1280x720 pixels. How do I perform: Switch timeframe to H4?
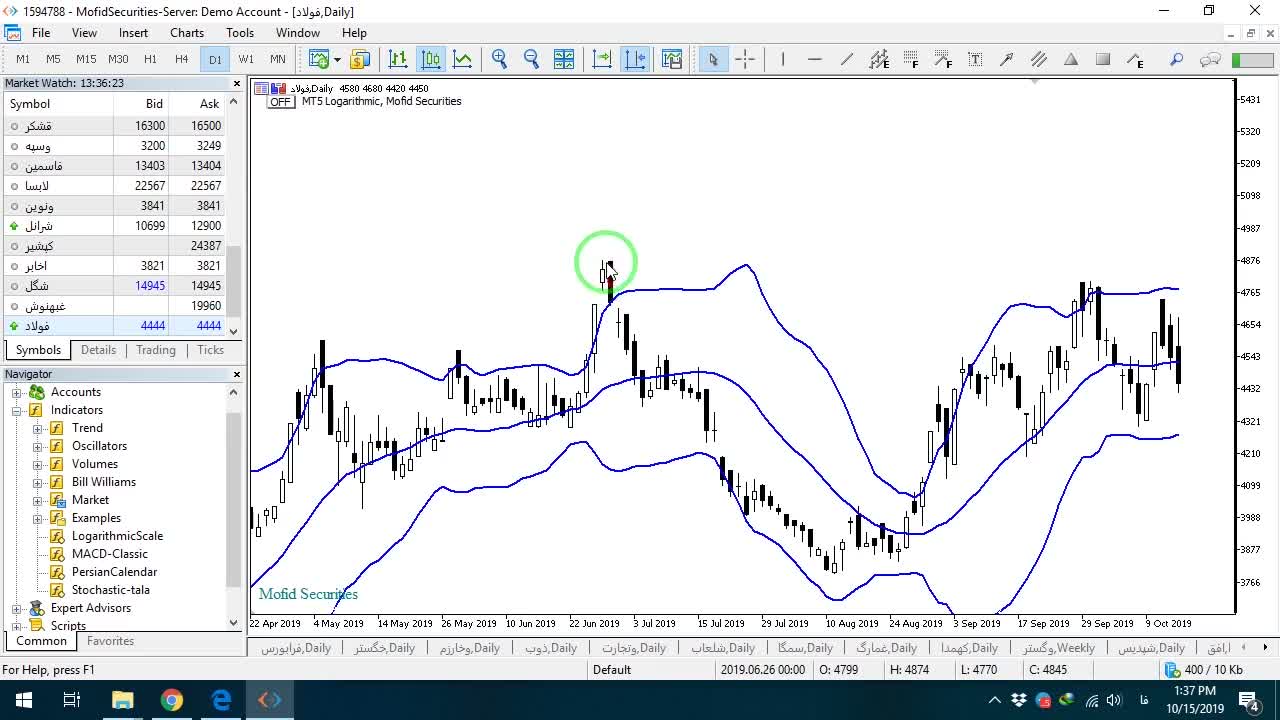[181, 59]
